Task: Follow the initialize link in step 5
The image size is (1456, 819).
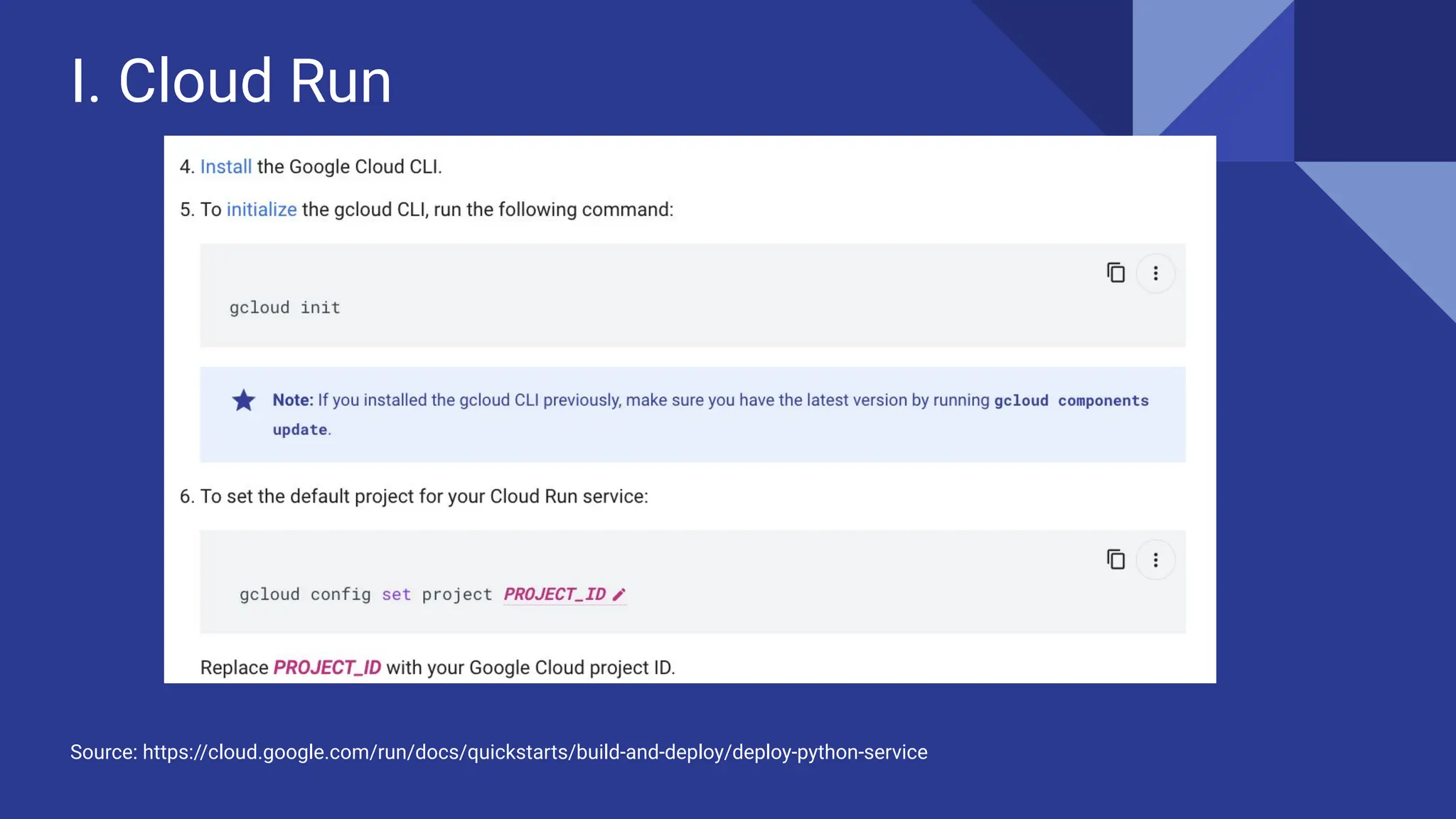Action: [x=262, y=210]
